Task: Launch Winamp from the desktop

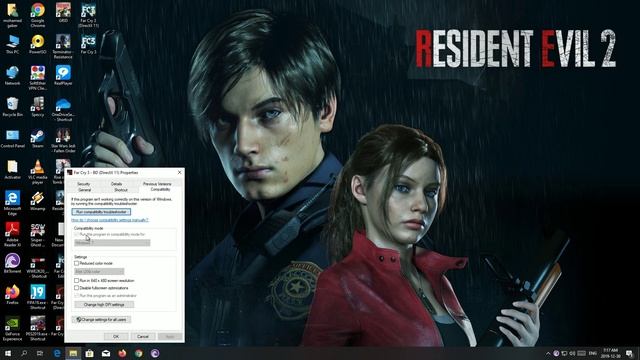Action: [x=38, y=201]
